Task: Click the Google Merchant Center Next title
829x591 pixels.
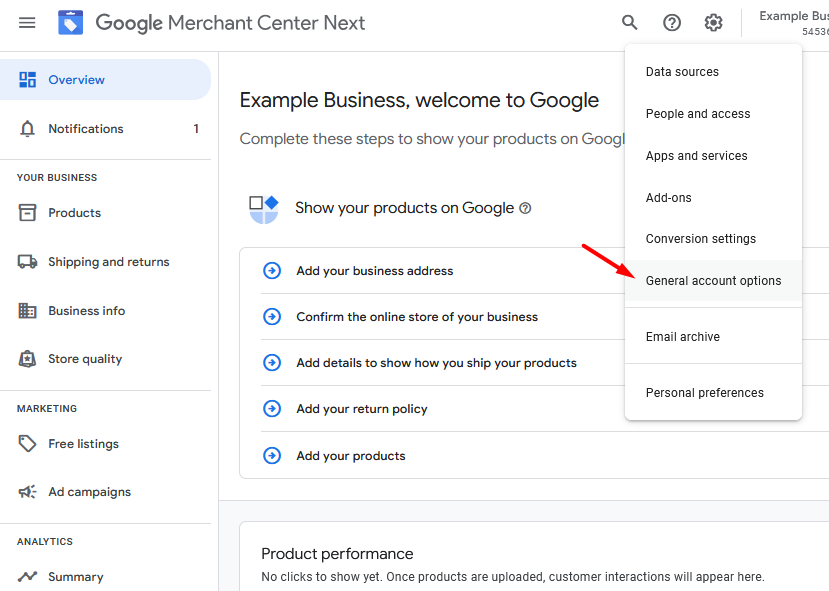Action: click(x=231, y=23)
